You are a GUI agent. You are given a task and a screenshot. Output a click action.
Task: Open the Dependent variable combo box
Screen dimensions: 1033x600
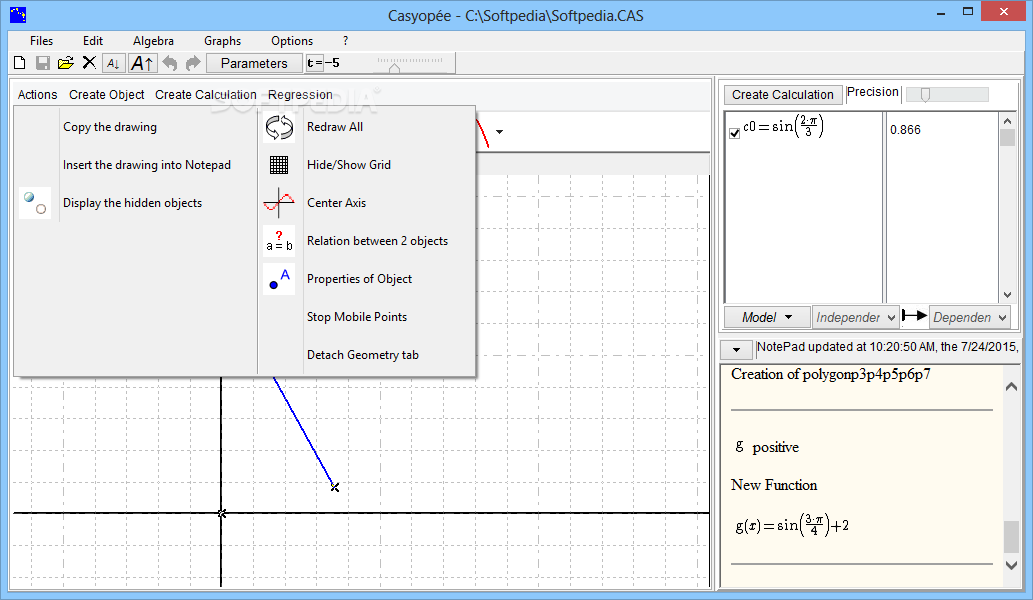pos(970,317)
